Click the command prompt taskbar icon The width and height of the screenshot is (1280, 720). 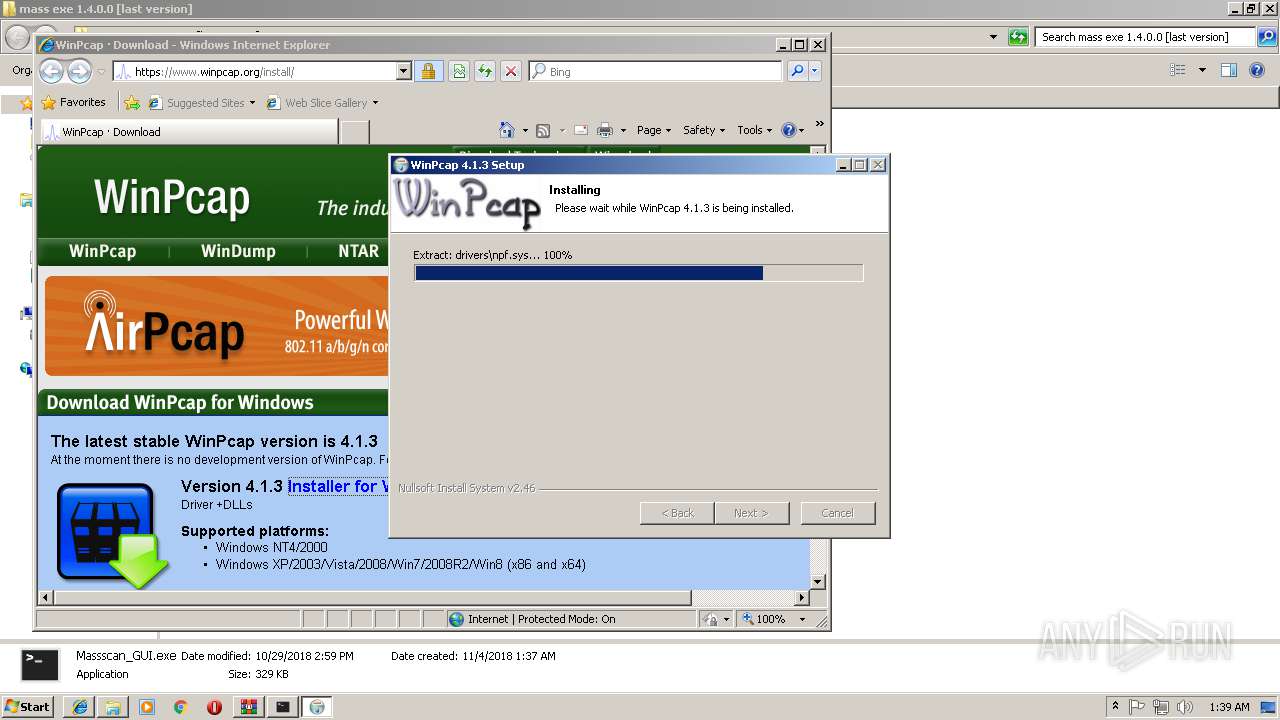click(x=283, y=707)
